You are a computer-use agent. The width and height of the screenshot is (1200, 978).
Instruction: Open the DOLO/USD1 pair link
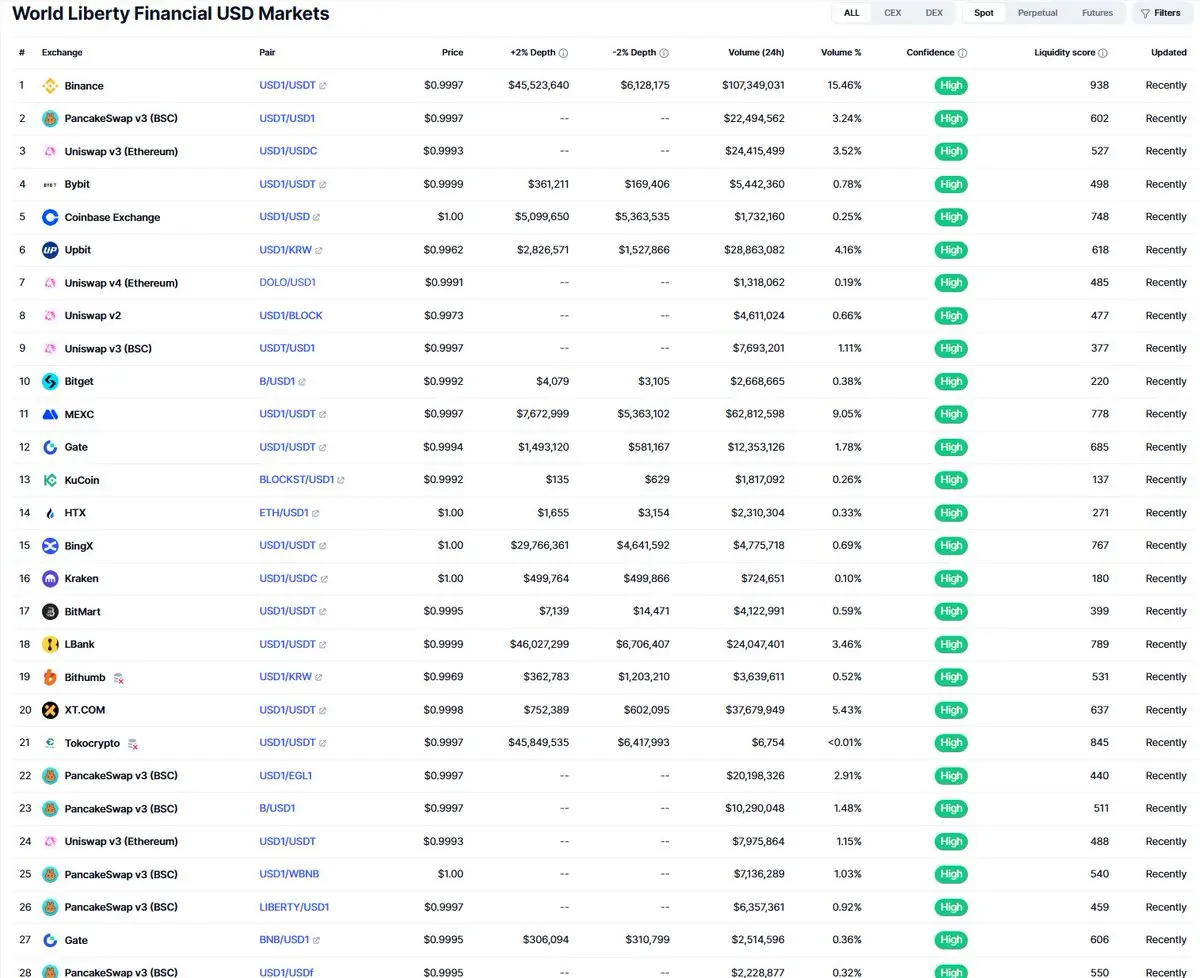287,282
